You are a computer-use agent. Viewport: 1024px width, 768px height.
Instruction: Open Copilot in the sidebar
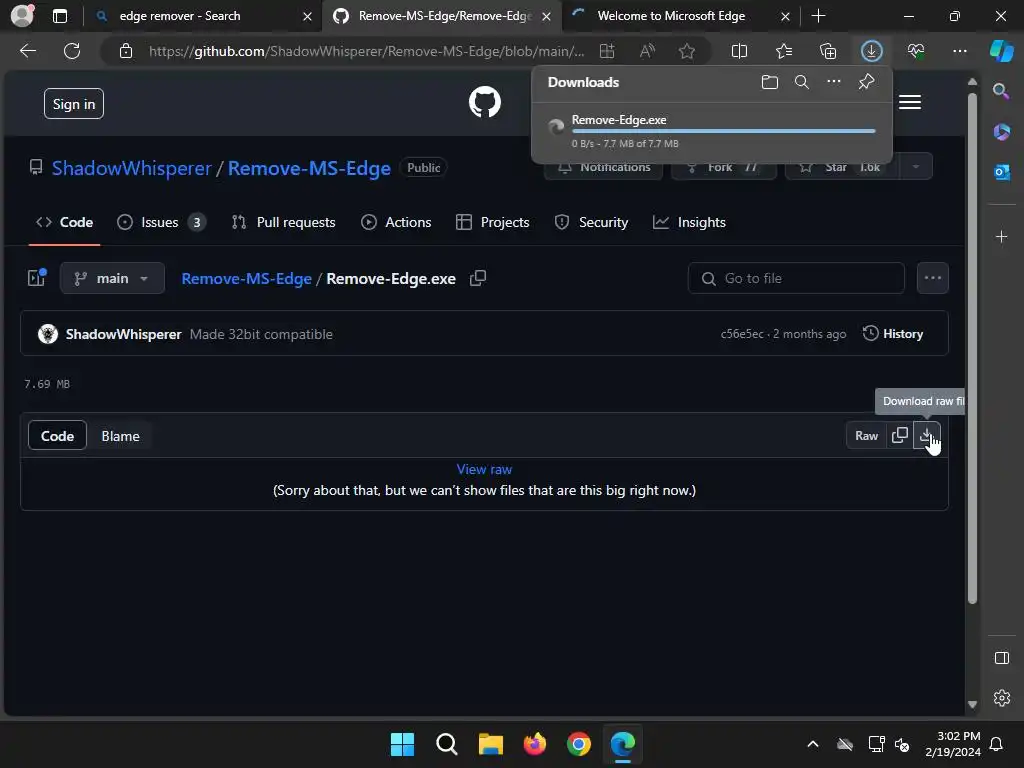point(1002,51)
